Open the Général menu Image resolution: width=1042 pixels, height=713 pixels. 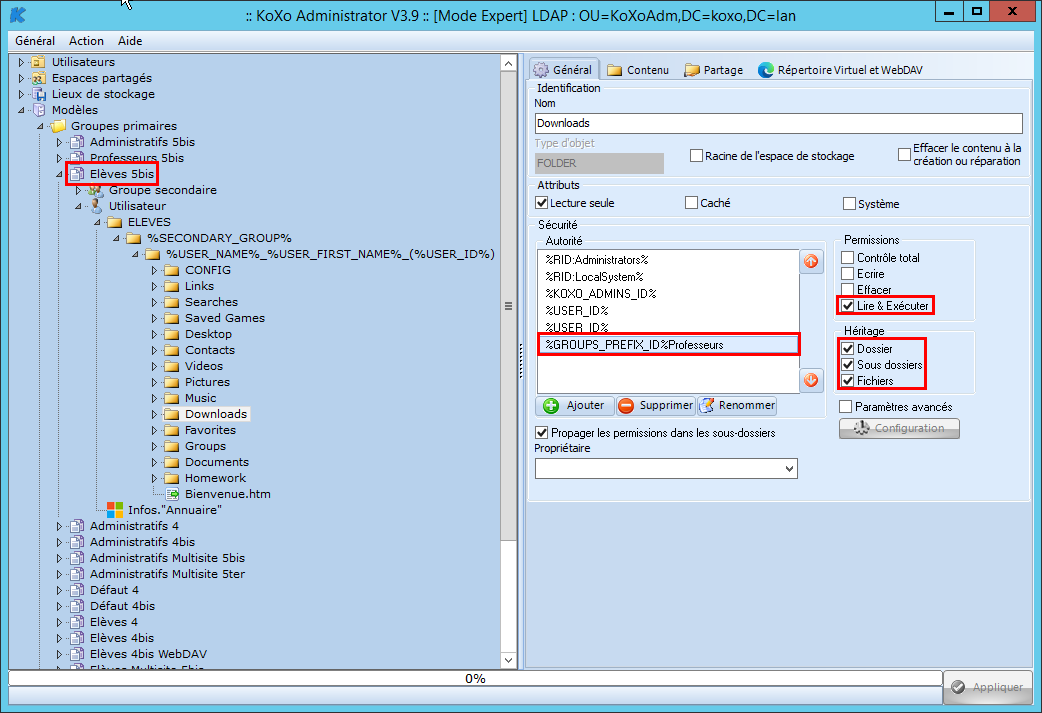point(35,41)
